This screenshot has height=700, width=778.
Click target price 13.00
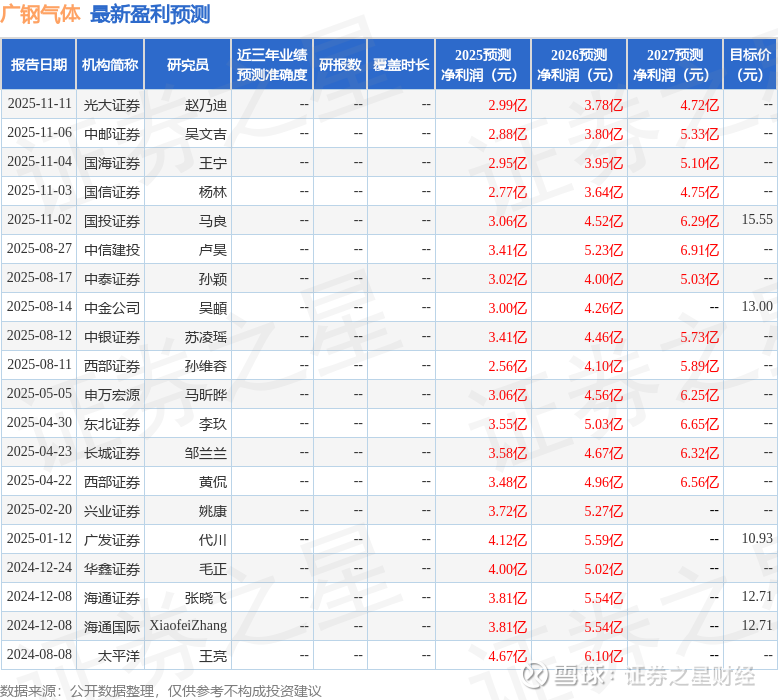pos(757,306)
